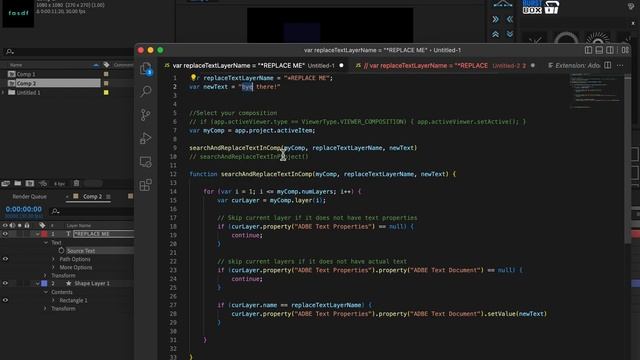Screen dimensions: 640x360
Task: Delete selected project item trash icon
Action: click(76, 184)
